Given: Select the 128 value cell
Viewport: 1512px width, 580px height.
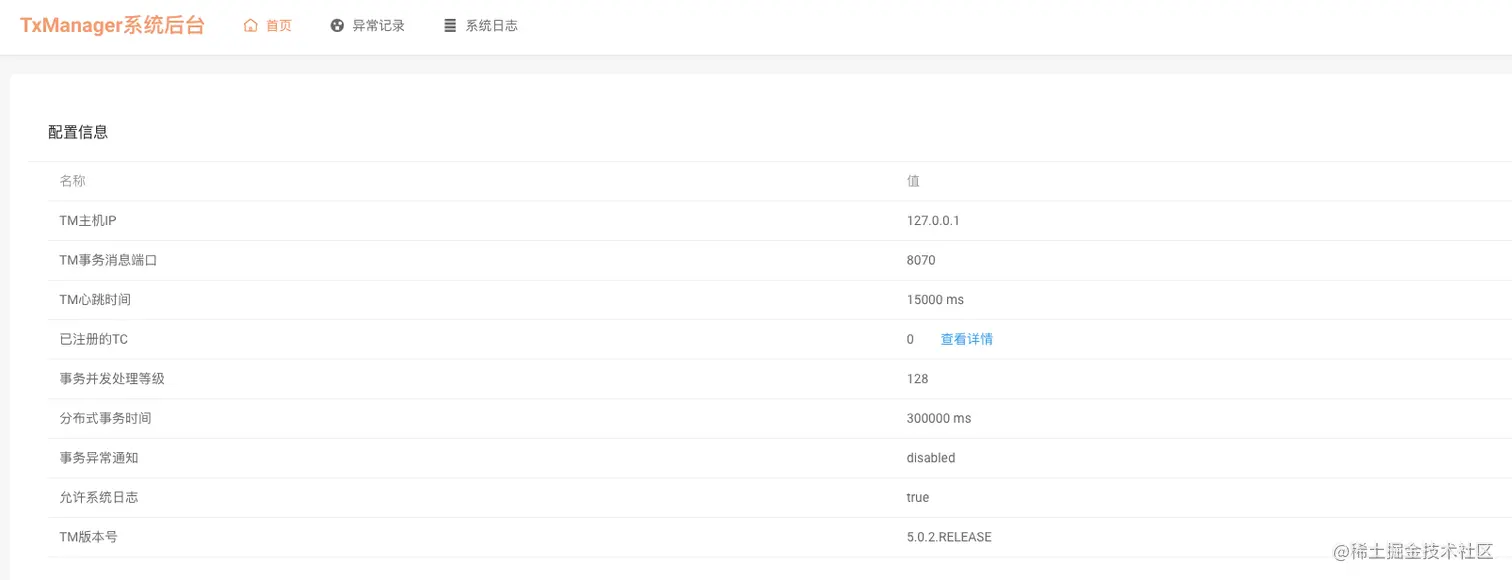Looking at the screenshot, I should click(917, 378).
